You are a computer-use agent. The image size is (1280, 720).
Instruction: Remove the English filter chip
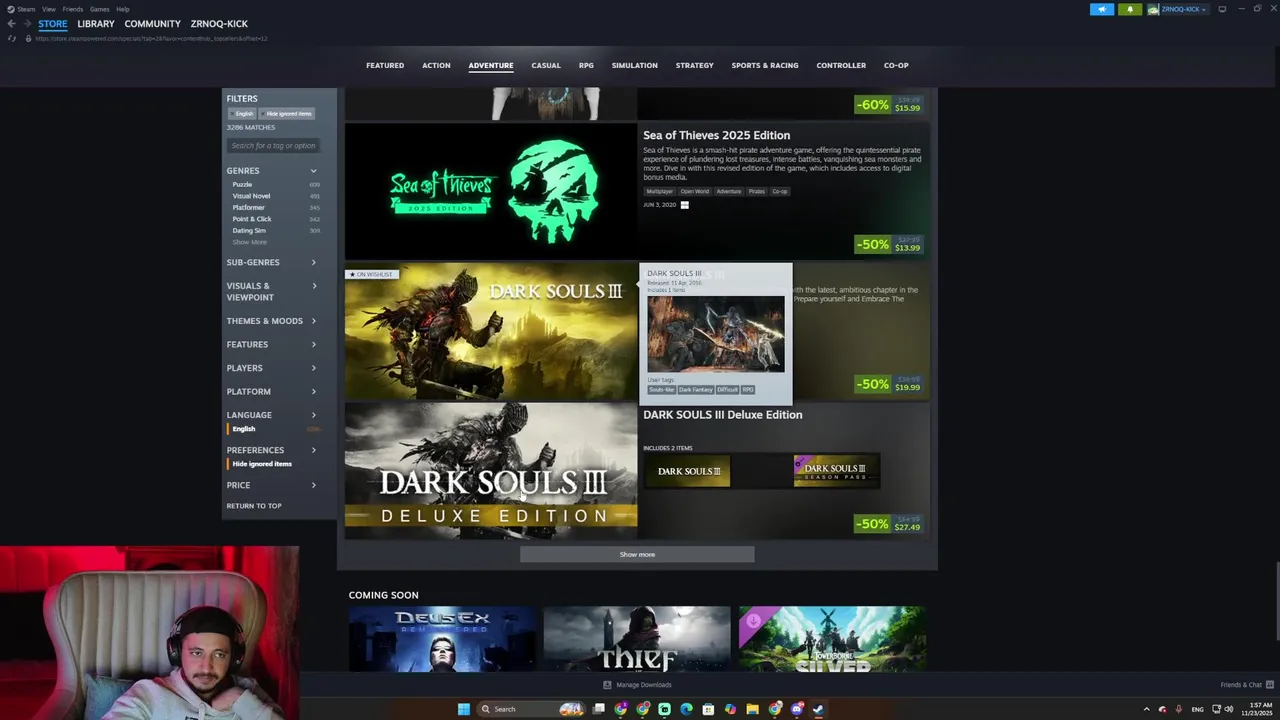click(x=242, y=114)
